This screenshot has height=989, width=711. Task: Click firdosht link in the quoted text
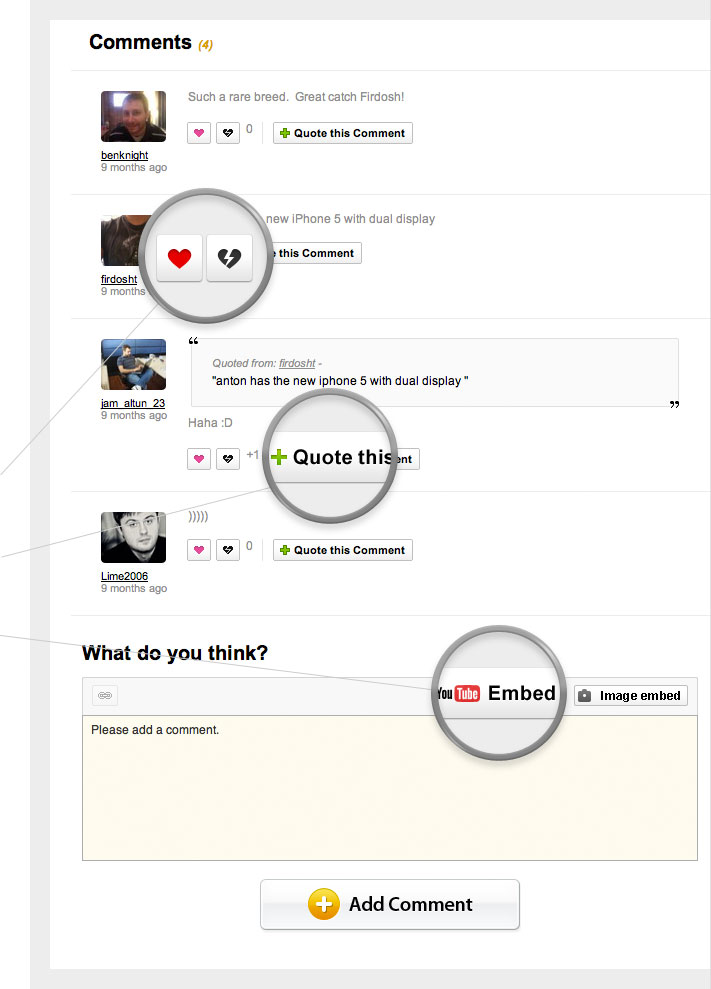click(296, 364)
